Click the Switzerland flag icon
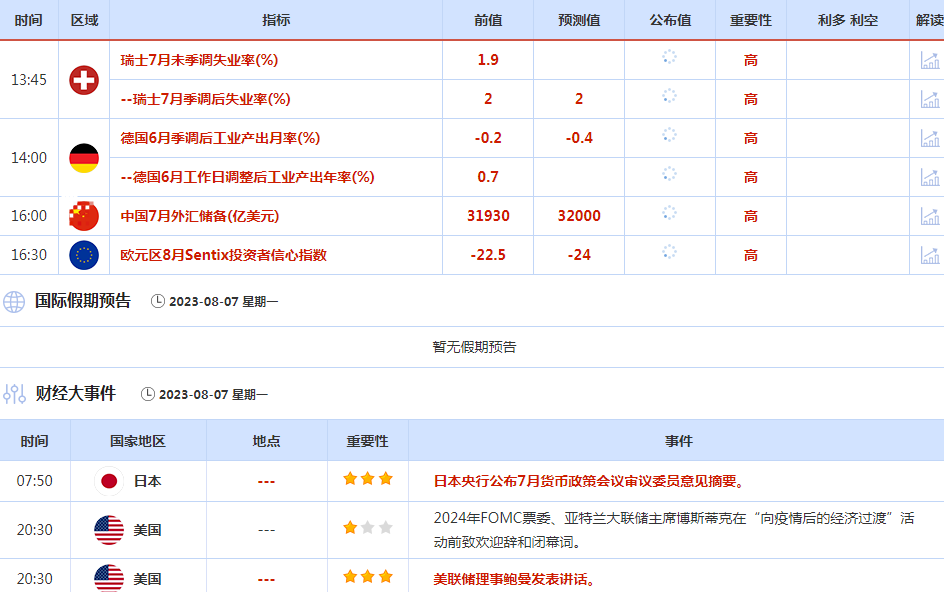 (84, 80)
